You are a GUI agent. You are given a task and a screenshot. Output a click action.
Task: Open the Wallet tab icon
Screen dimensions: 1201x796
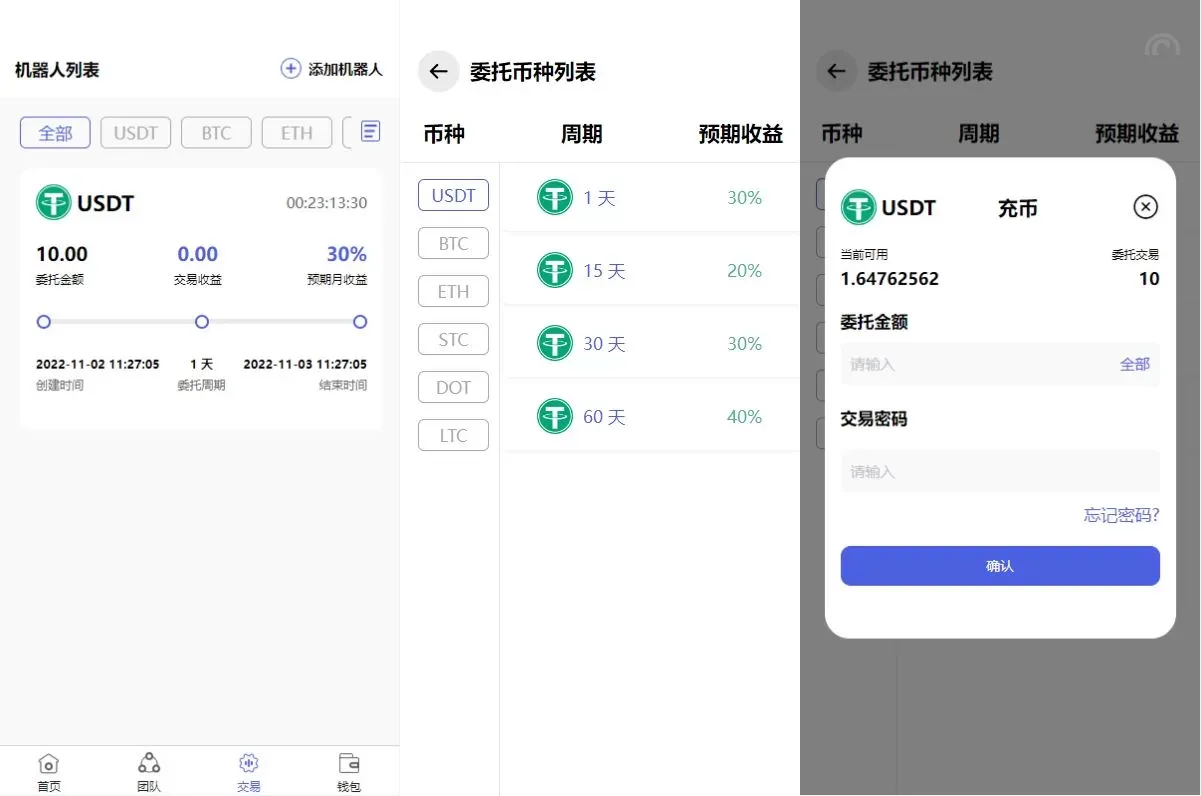349,765
